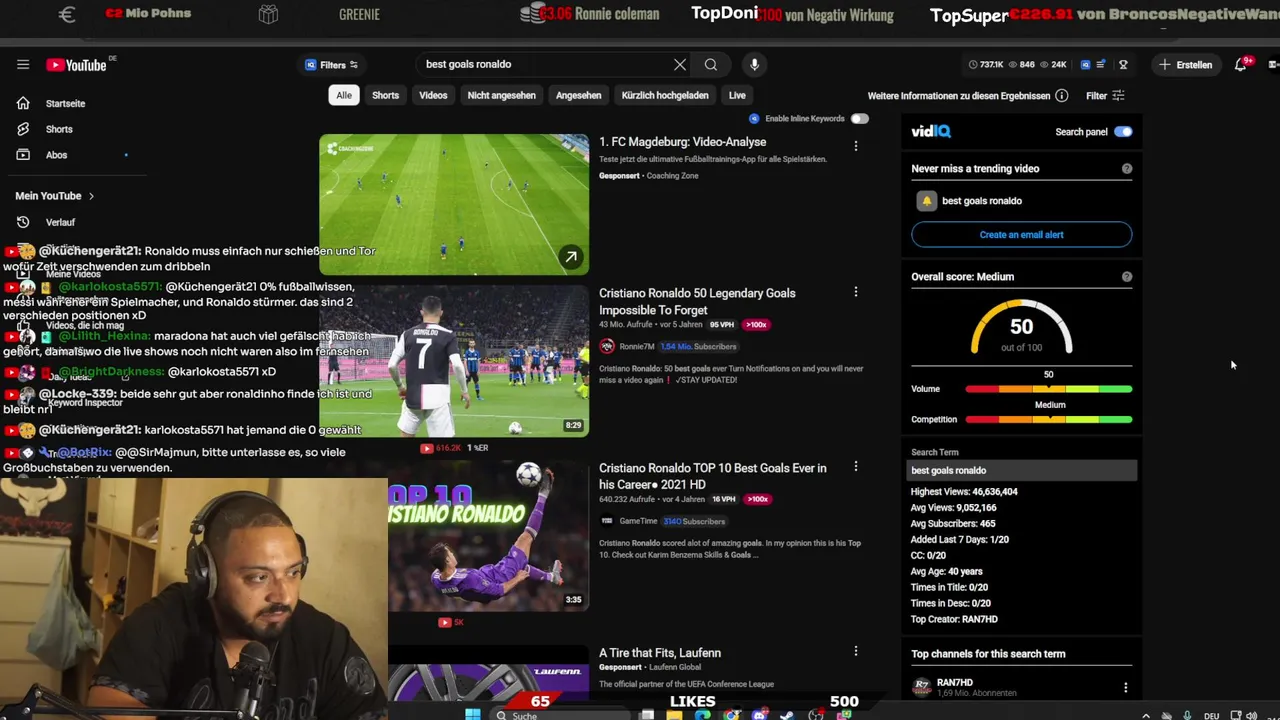Expand Mein YouTube section chevron
The image size is (1280, 720).
click(x=91, y=196)
